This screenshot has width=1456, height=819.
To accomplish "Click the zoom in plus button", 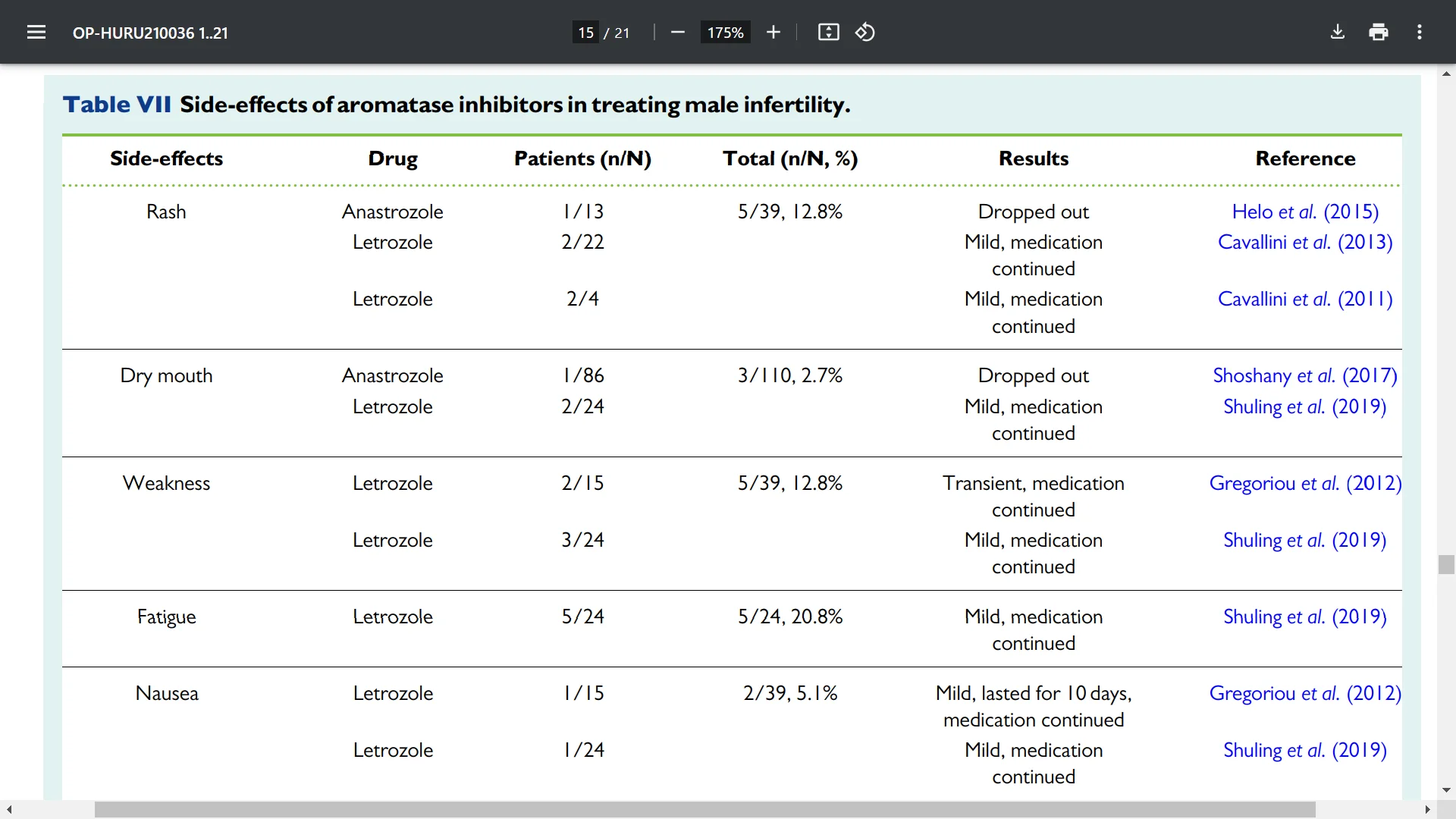I will point(773,32).
